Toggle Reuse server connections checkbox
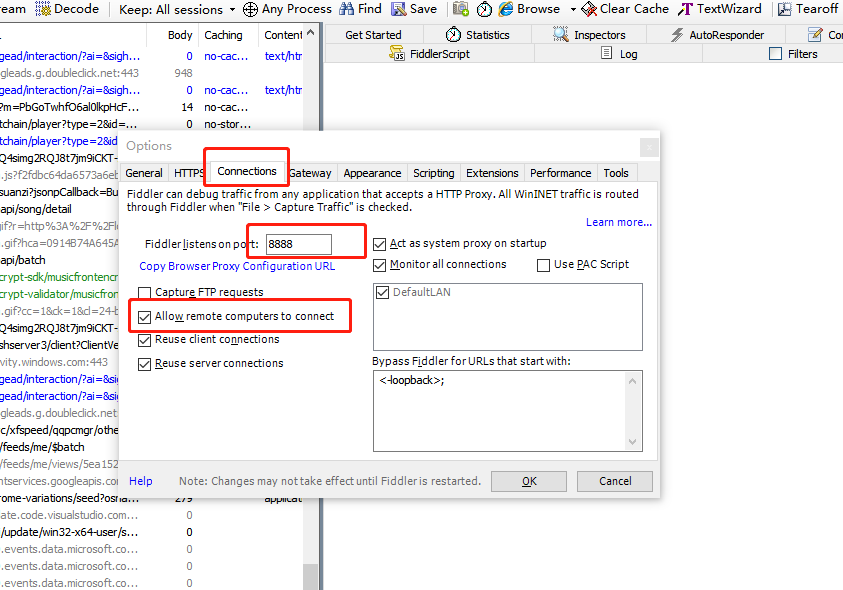This screenshot has width=843, height=590. pos(144,364)
